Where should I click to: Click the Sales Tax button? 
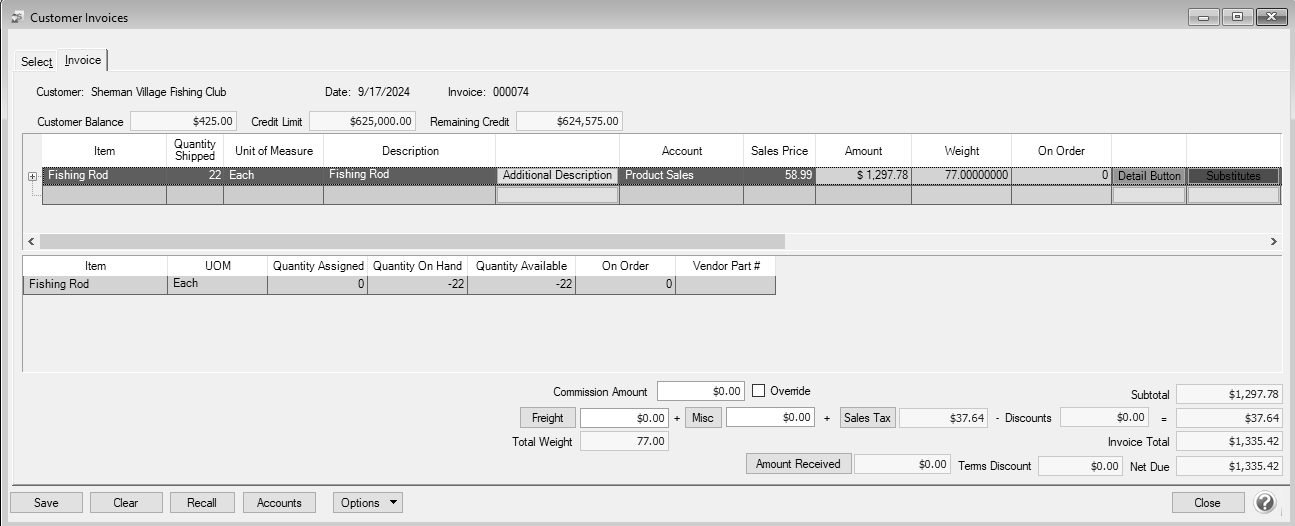click(867, 418)
